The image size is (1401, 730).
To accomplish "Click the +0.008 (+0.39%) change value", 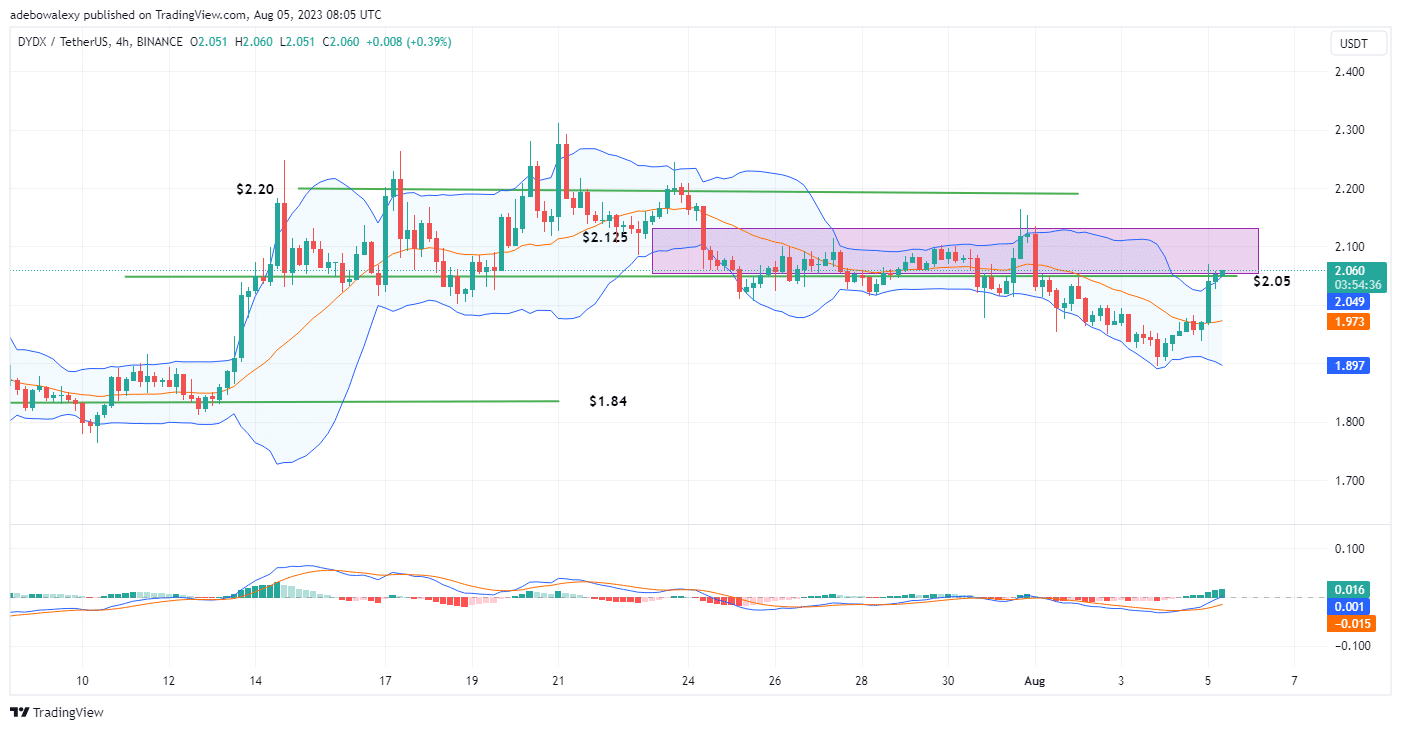I will pyautogui.click(x=411, y=42).
